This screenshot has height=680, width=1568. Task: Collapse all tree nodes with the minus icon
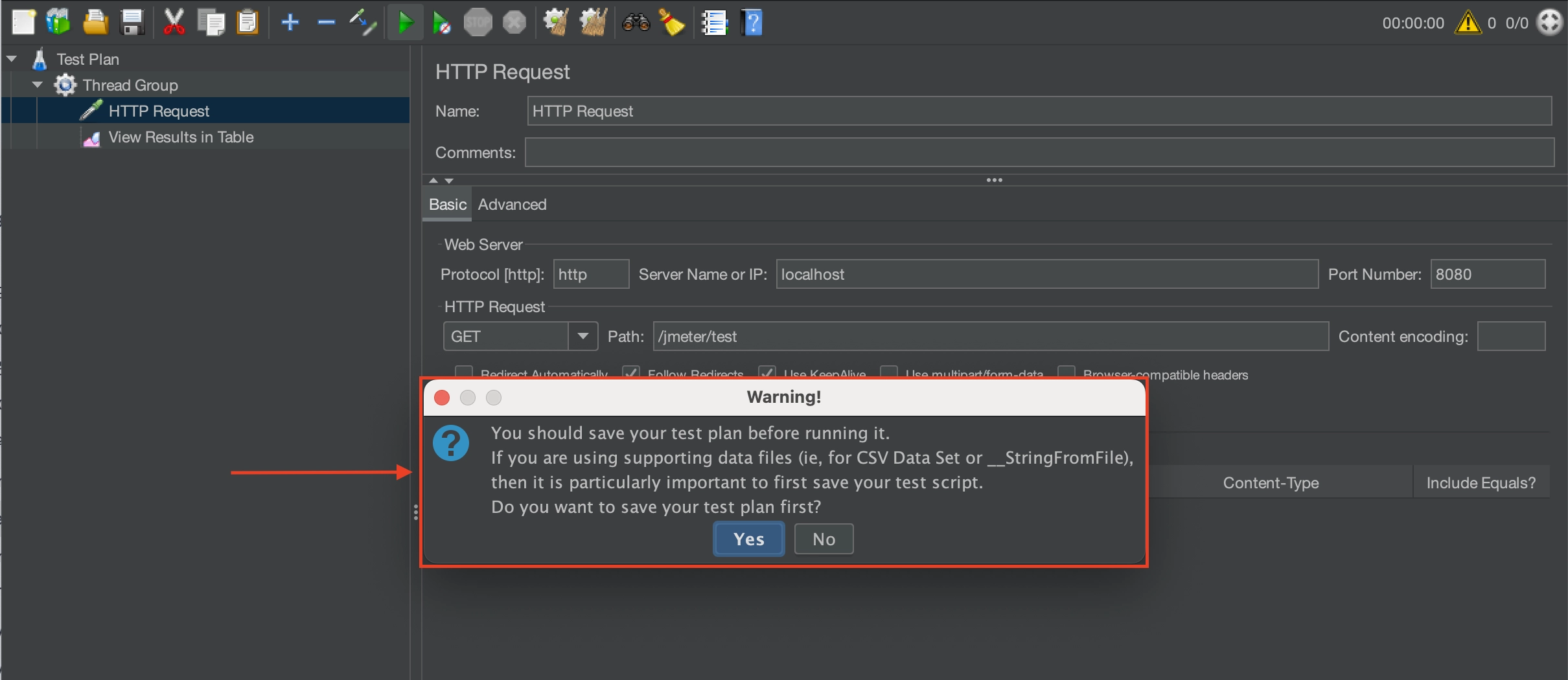click(327, 23)
